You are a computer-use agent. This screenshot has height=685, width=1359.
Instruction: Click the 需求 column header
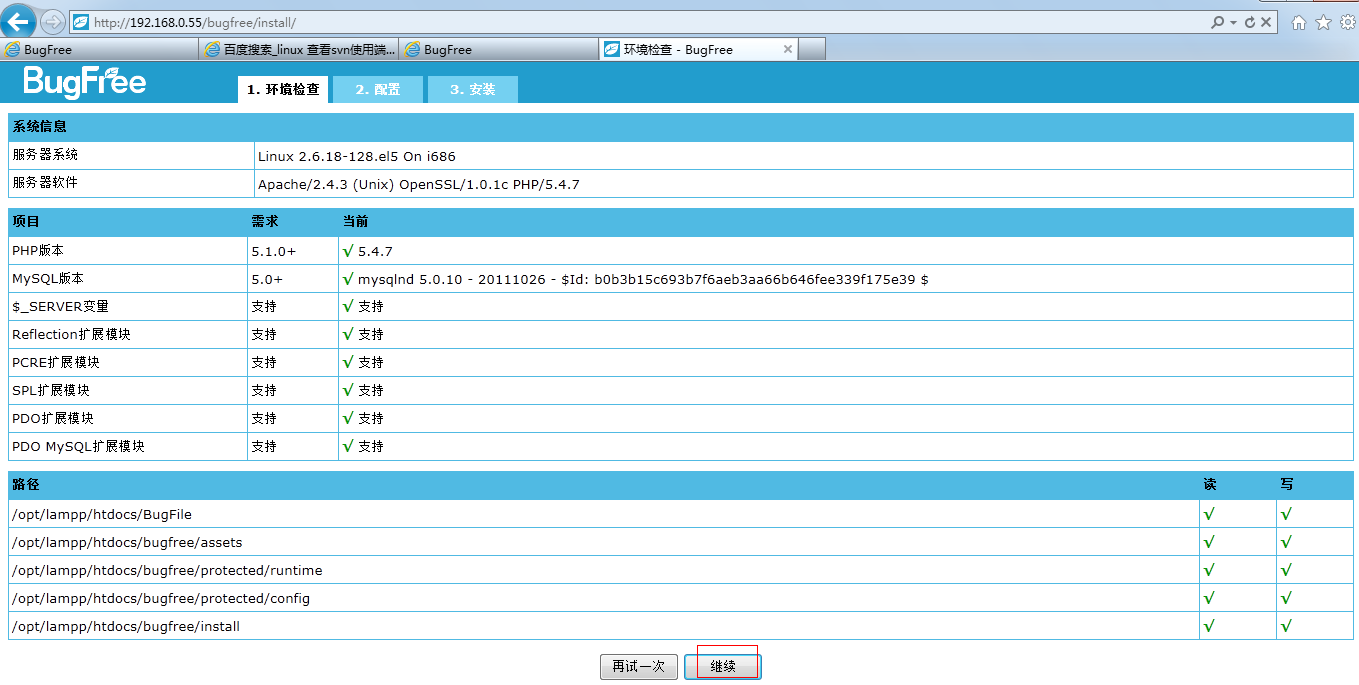point(264,221)
